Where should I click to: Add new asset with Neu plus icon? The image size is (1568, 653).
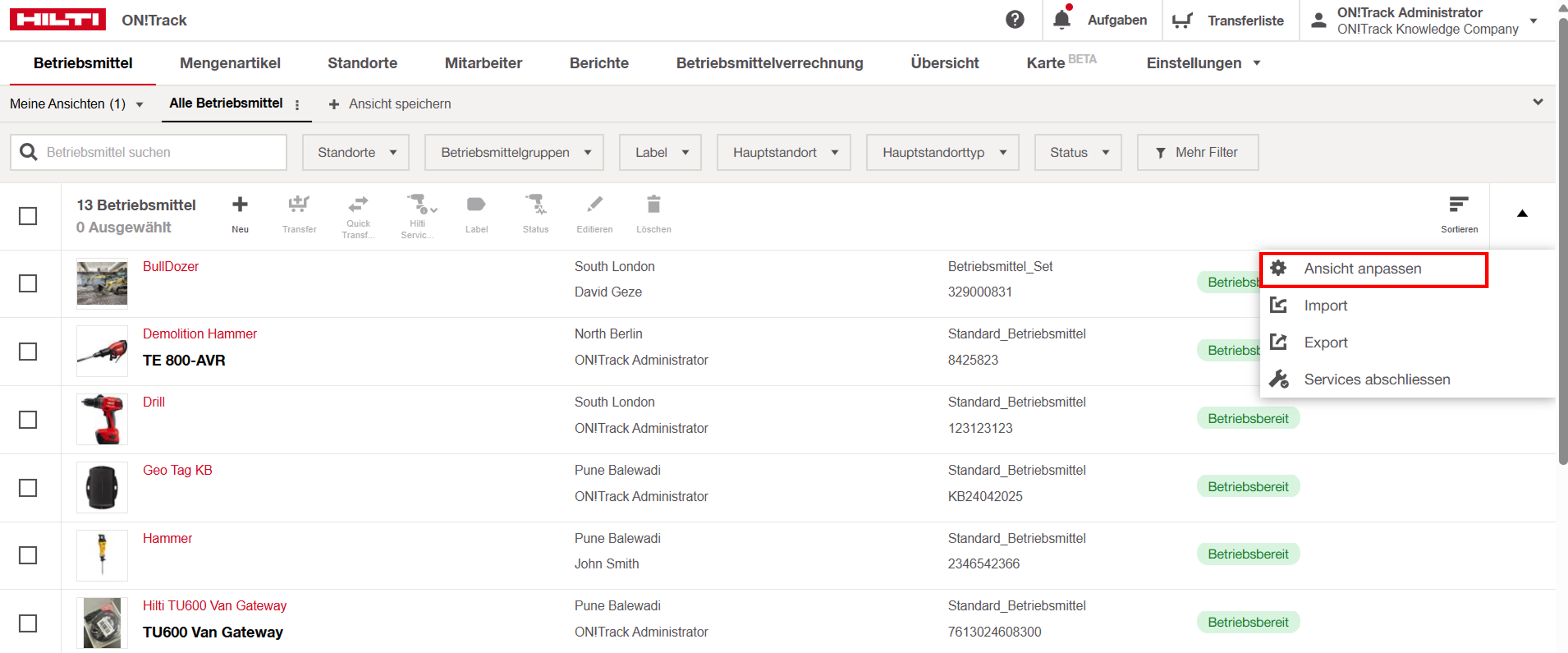click(240, 205)
